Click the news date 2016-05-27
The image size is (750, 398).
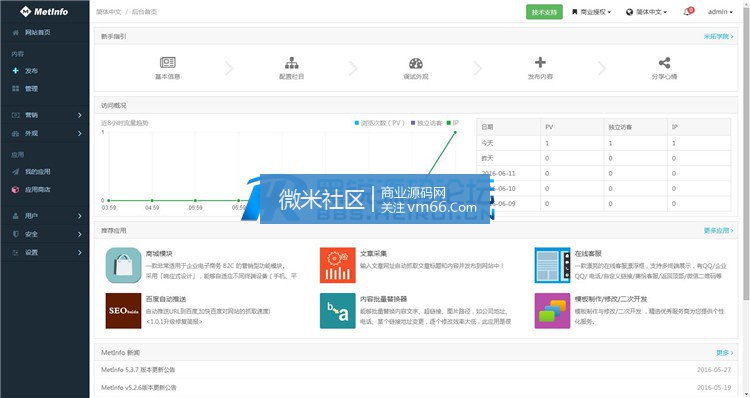tap(714, 370)
